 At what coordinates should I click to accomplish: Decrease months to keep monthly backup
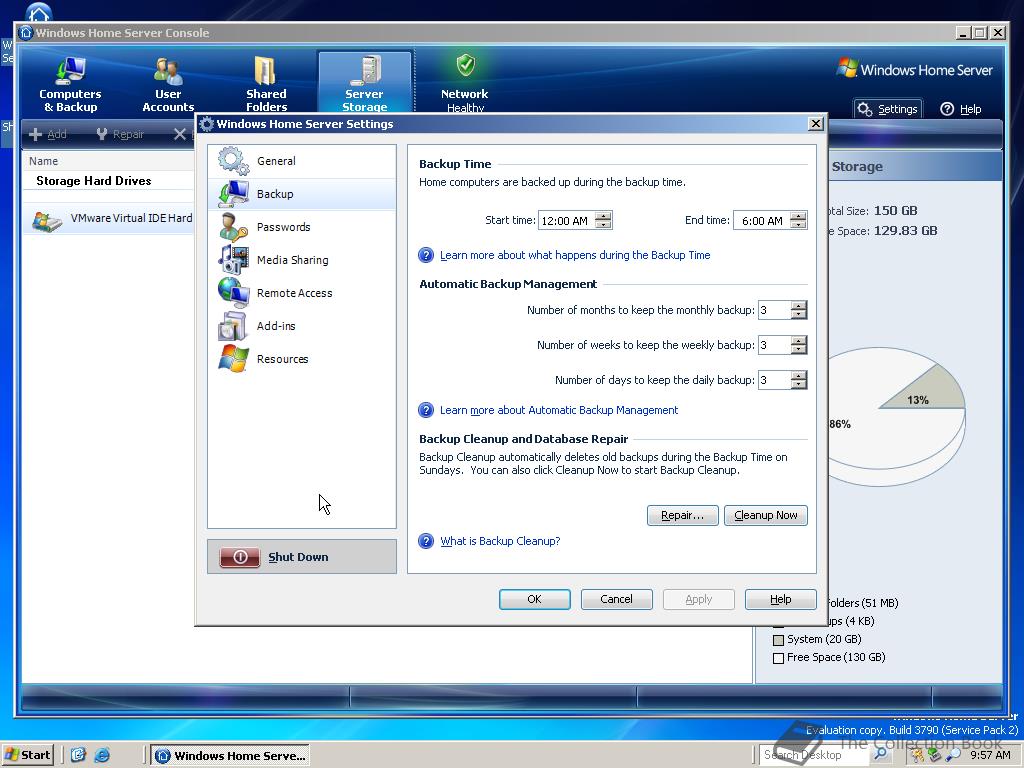tap(799, 314)
